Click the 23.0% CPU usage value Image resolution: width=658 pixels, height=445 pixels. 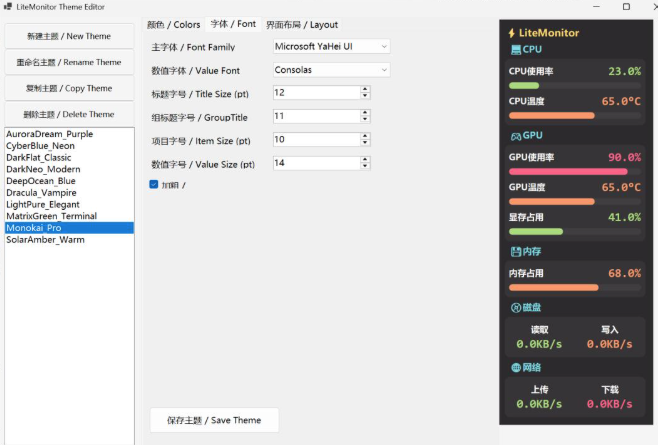[x=624, y=71]
